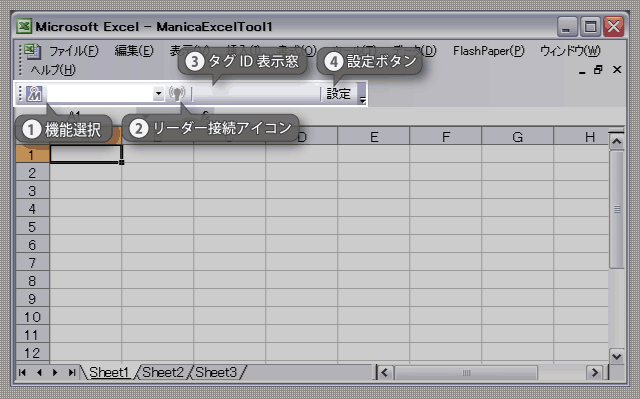Switch to the Sheet2 tab
Screen dimensions: 640x399
[163, 372]
